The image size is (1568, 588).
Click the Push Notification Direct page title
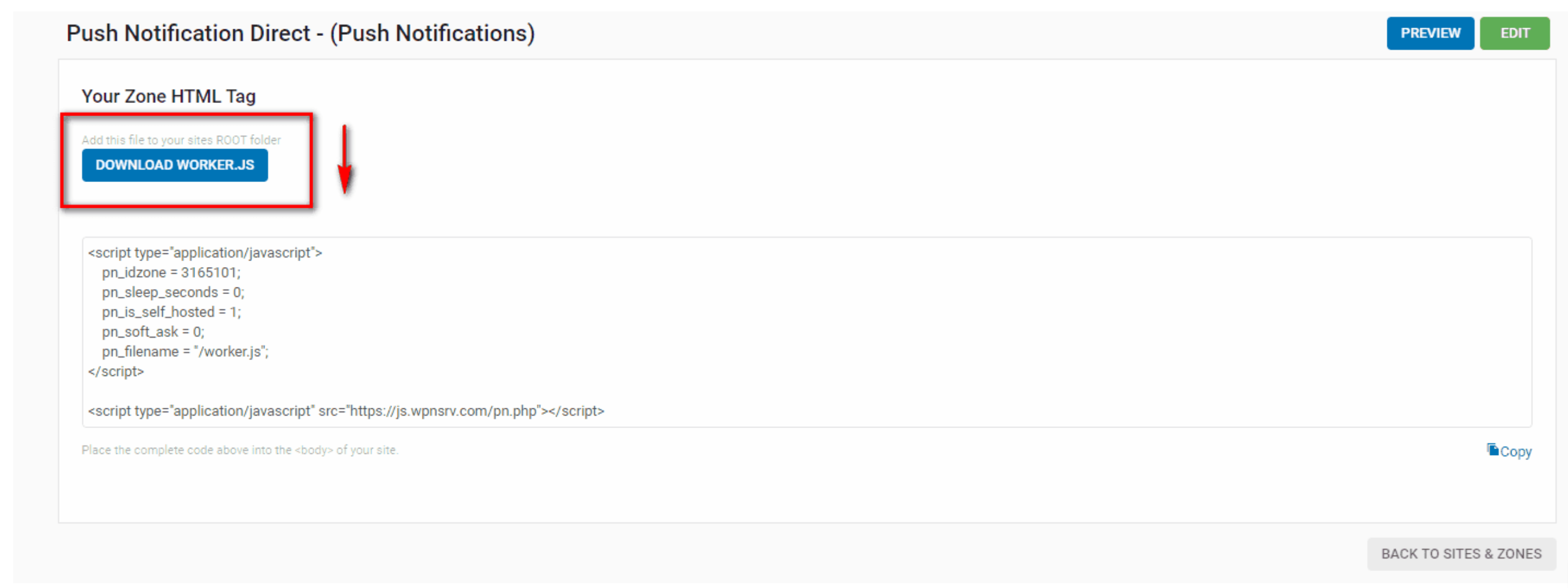300,34
